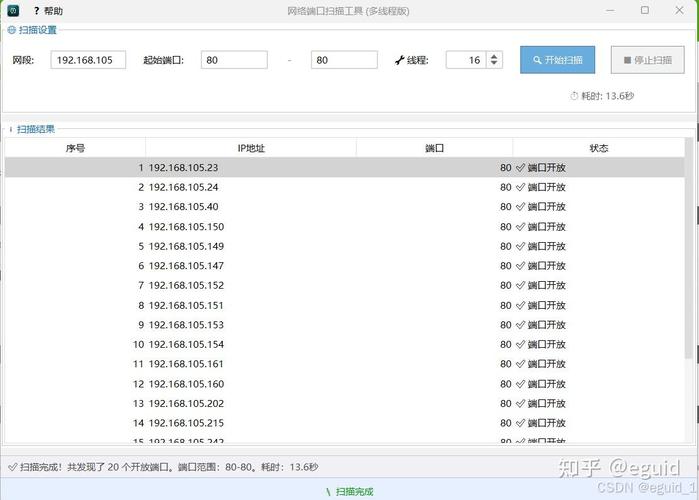Sort by 端口 column header
The height and width of the screenshot is (500, 699).
(x=434, y=148)
